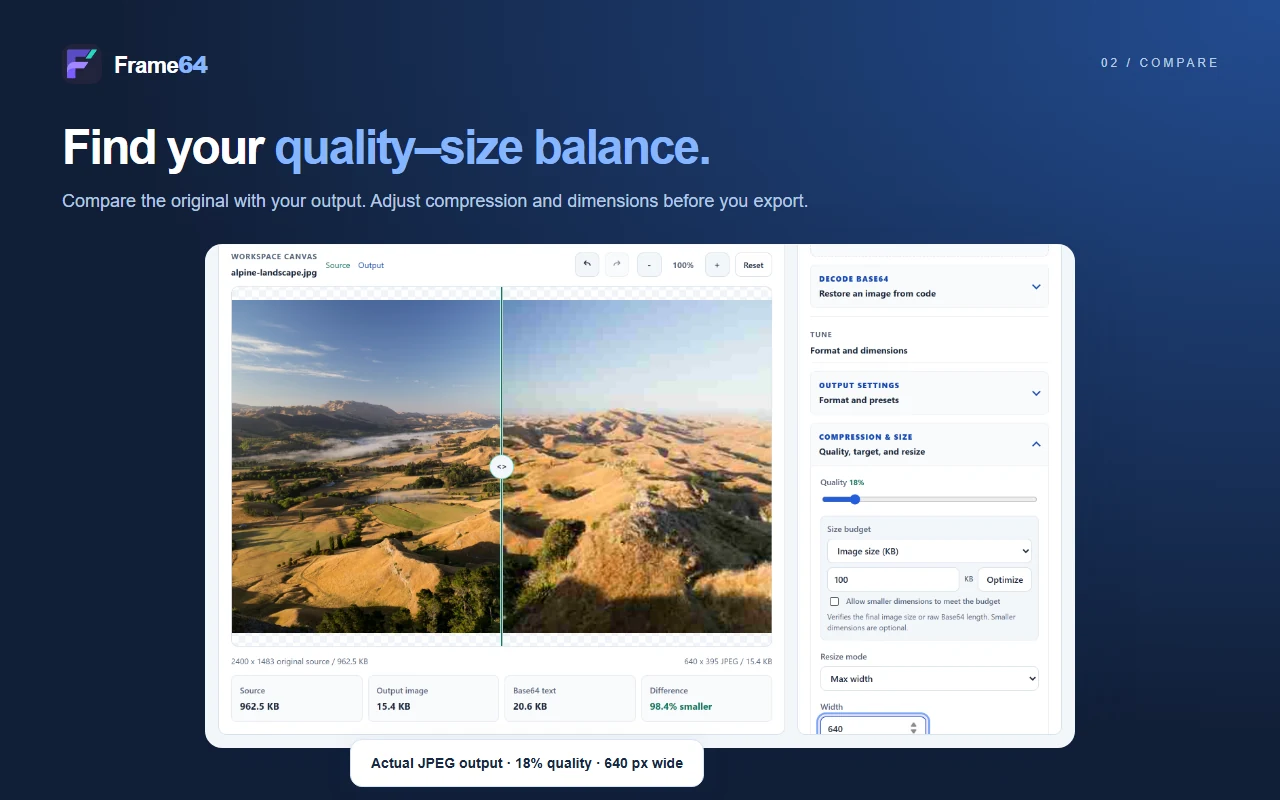The image size is (1280, 800).
Task: Click the size budget field showing 100
Action: (893, 579)
